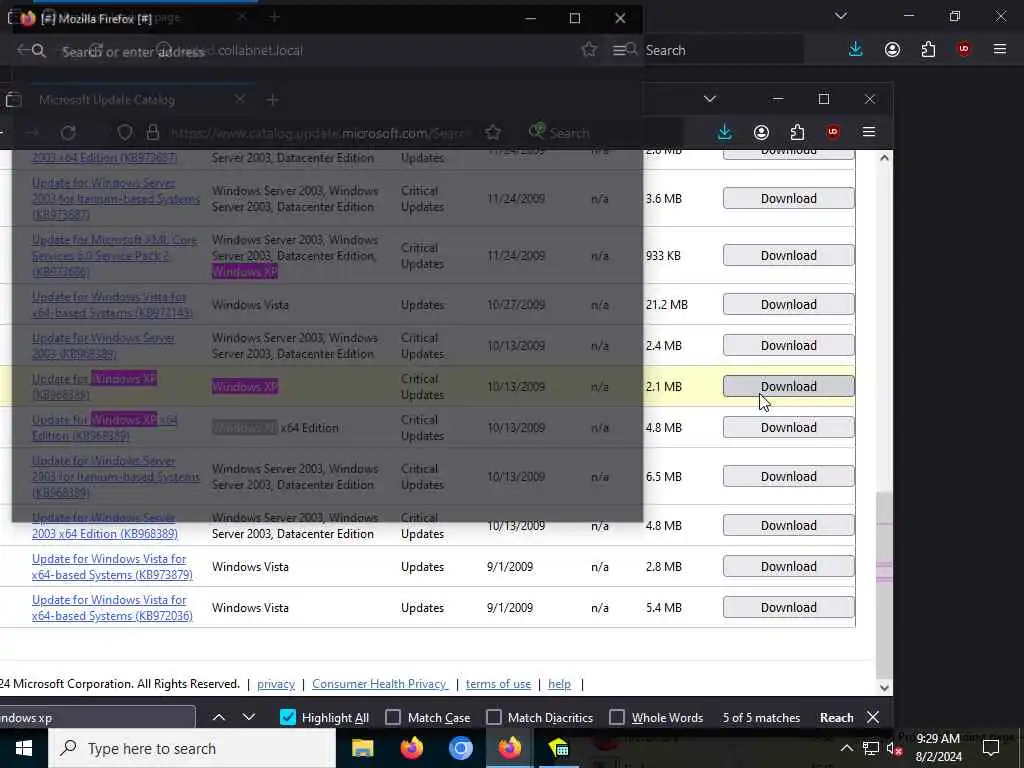Open File Explorer from the taskbar
The image size is (1024, 768).
362,748
